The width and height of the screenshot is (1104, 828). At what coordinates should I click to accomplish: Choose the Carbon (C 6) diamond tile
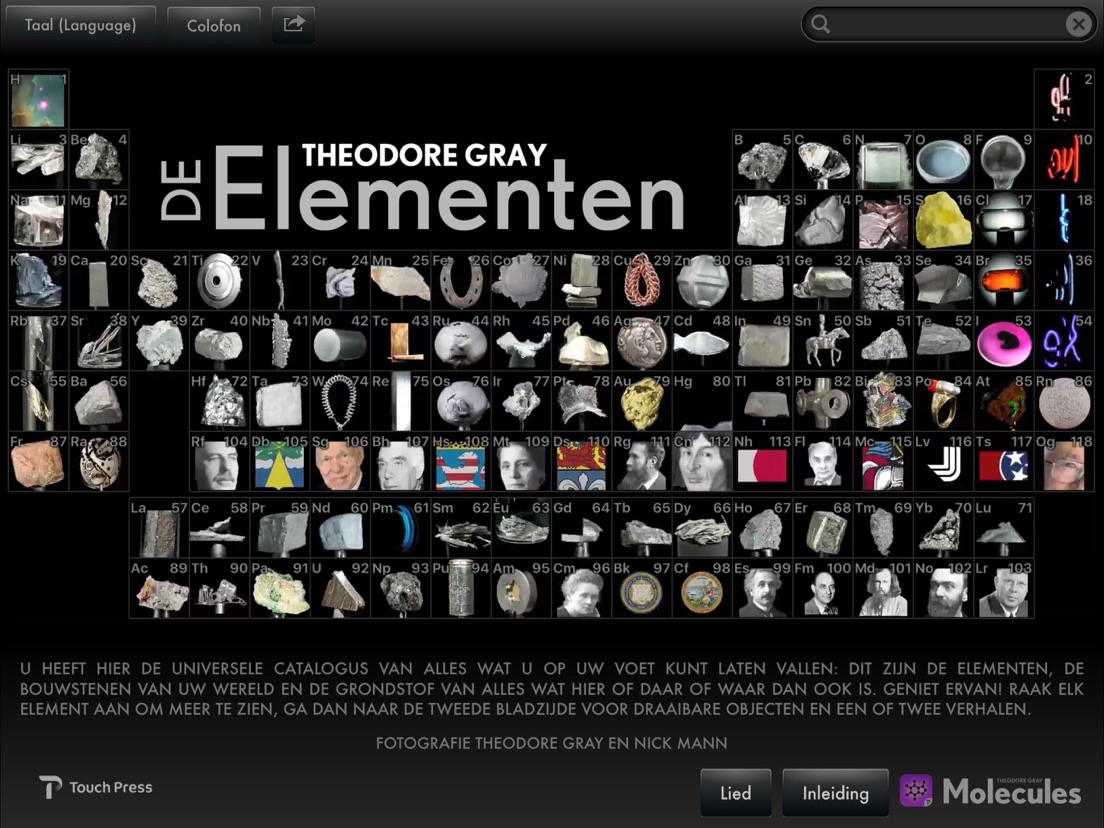pos(823,160)
